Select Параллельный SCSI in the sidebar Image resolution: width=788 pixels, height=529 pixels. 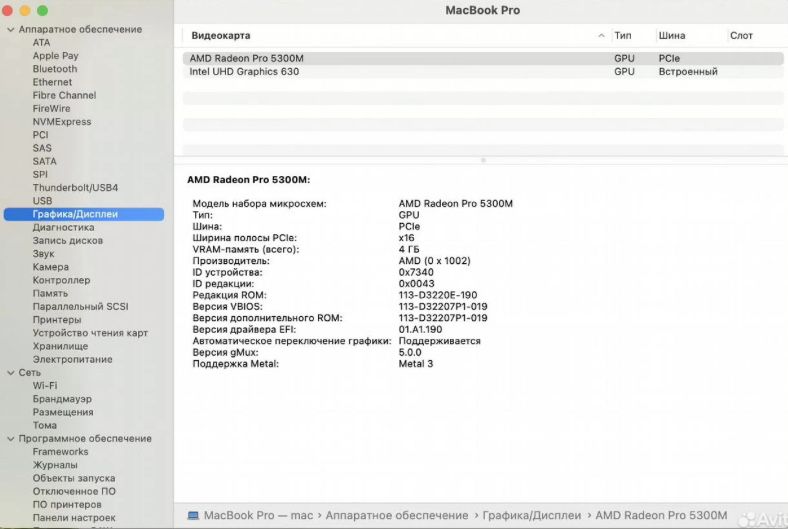80,306
